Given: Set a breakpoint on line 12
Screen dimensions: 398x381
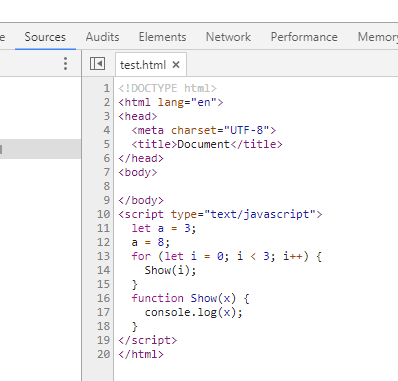Looking at the screenshot, I should pos(103,242).
